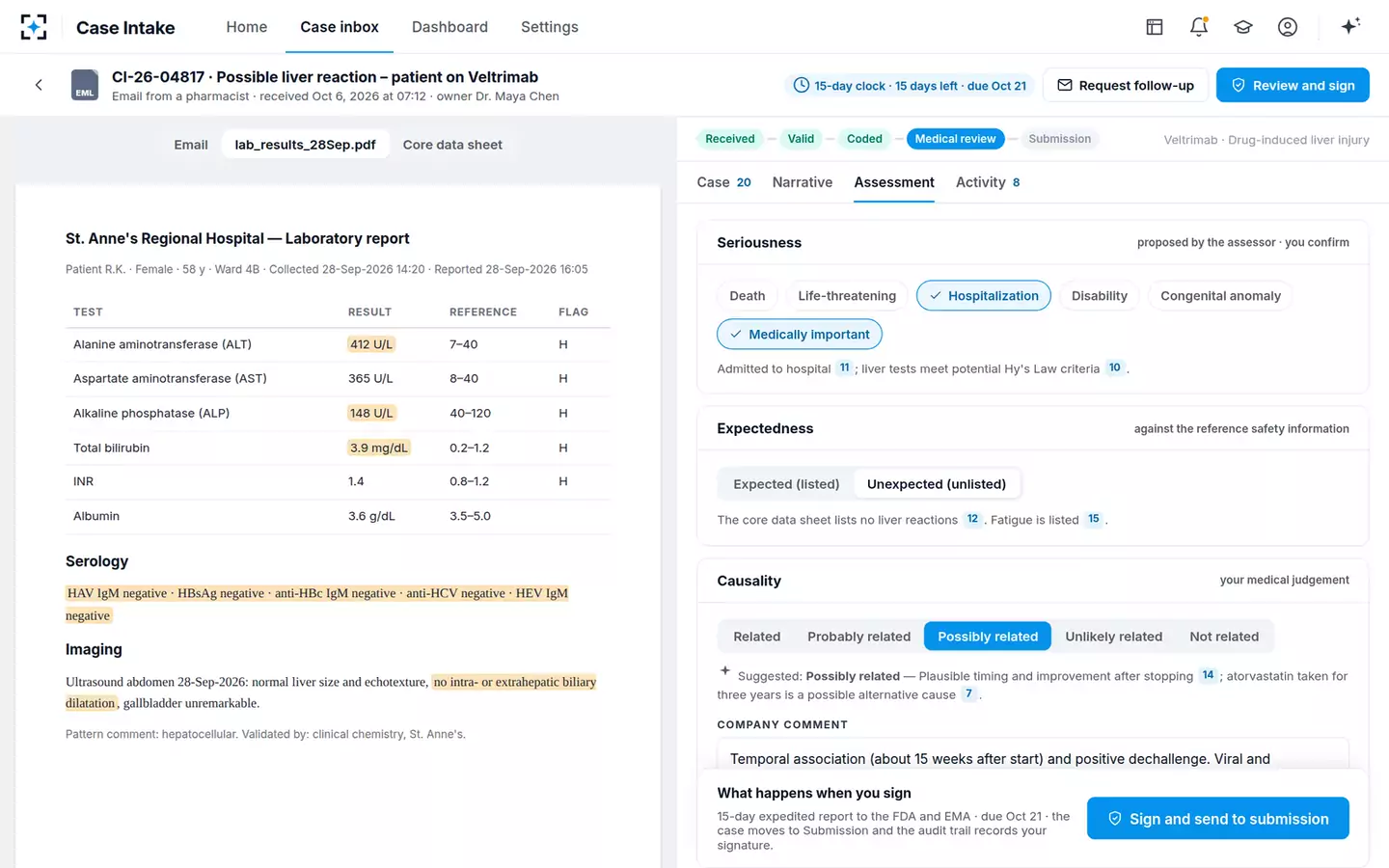
Task: Open citation 12 in Expectedness note
Action: point(972,519)
